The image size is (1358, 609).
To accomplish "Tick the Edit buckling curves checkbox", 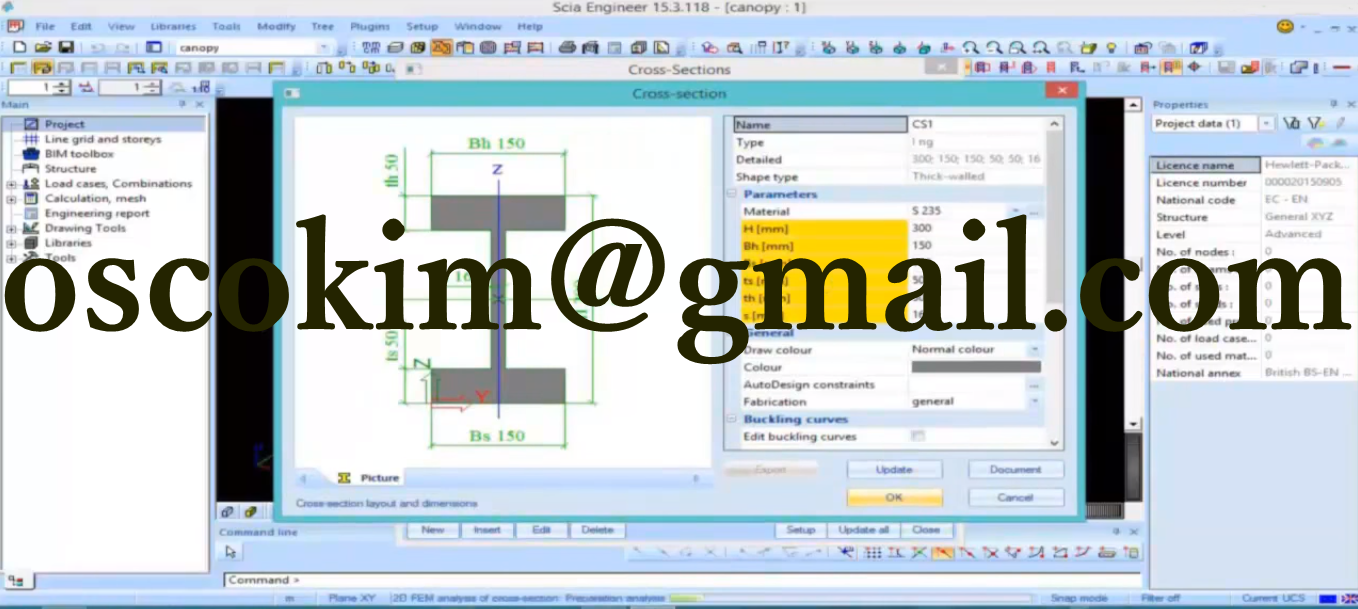I will click(918, 436).
